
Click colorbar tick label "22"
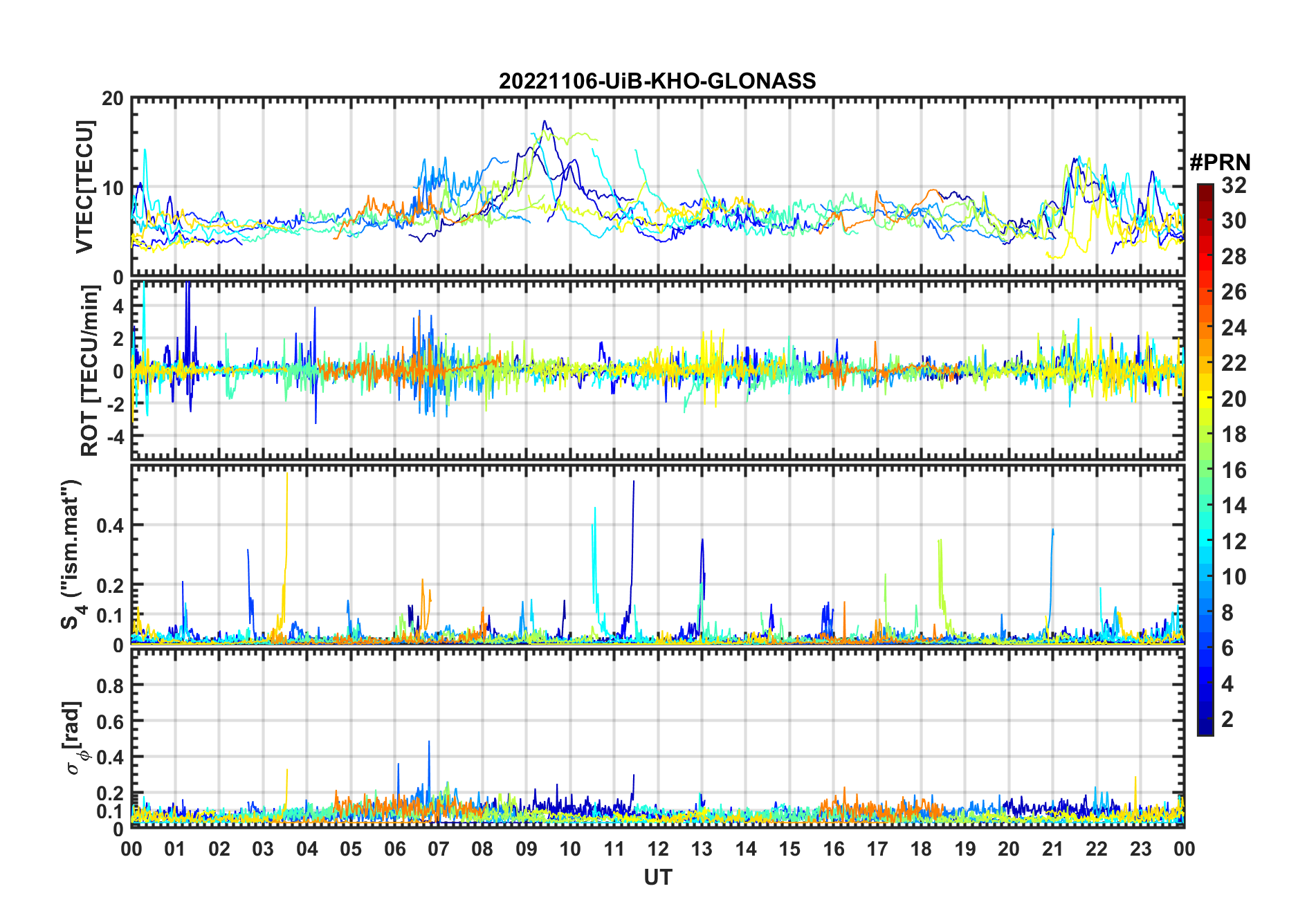(x=1234, y=363)
